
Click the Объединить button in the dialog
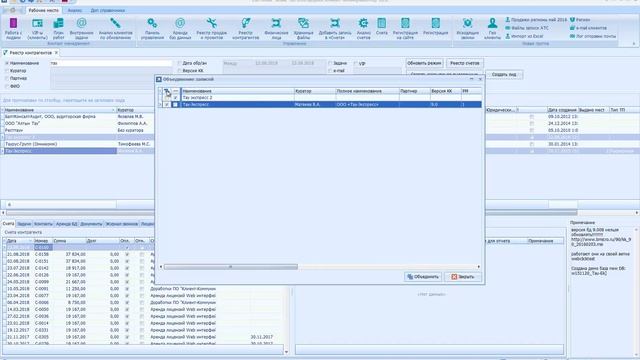[x=423, y=277]
